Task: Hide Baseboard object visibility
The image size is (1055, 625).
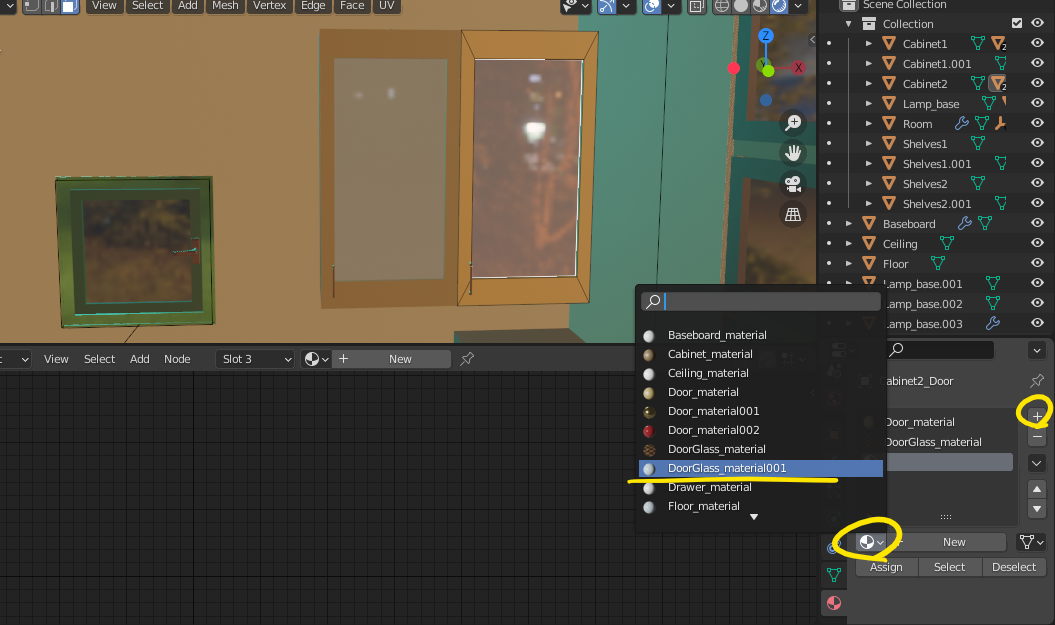Action: 1038,223
